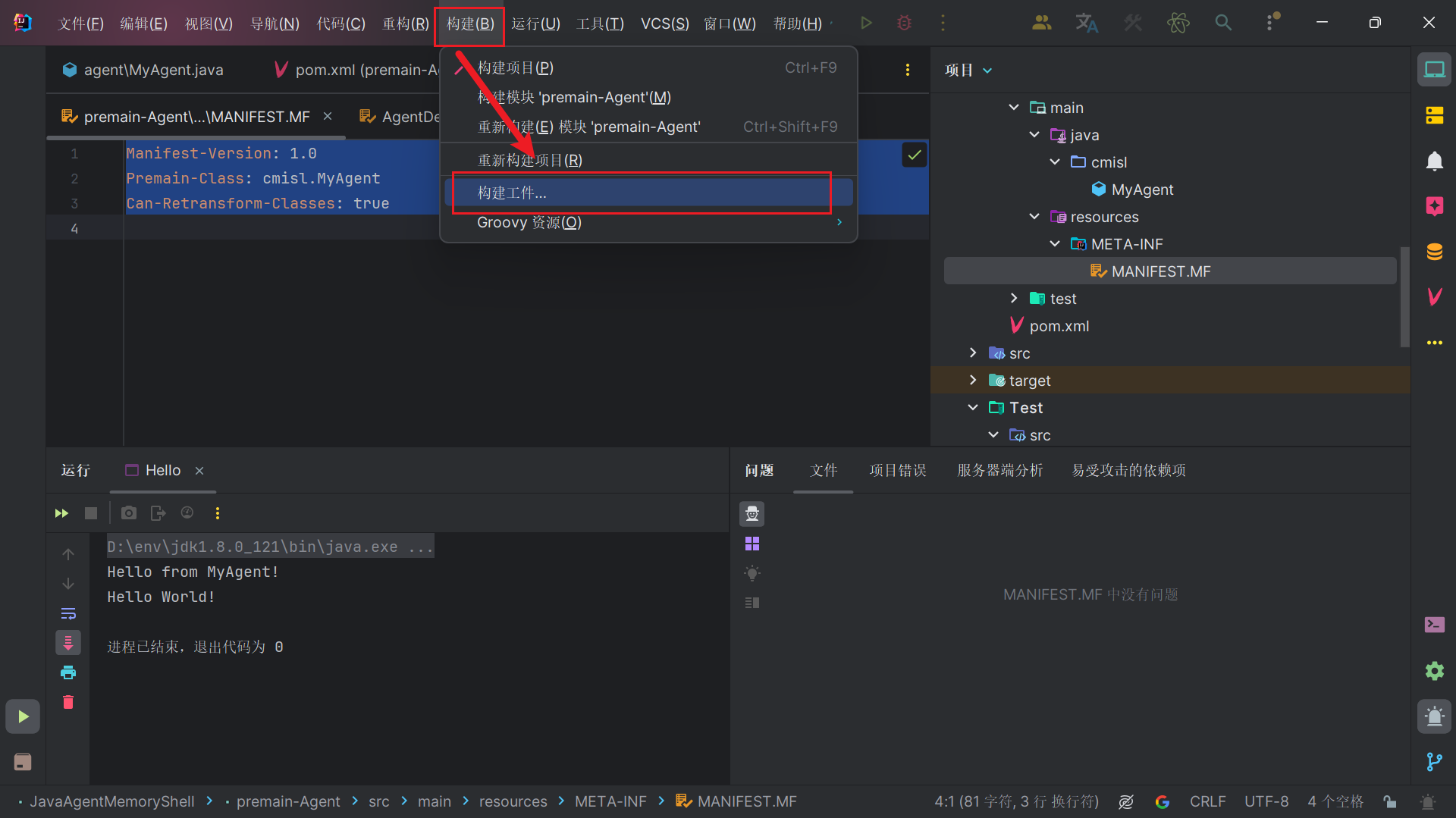
Task: Close the MANIFEST.MF editor tab
Action: click(328, 116)
